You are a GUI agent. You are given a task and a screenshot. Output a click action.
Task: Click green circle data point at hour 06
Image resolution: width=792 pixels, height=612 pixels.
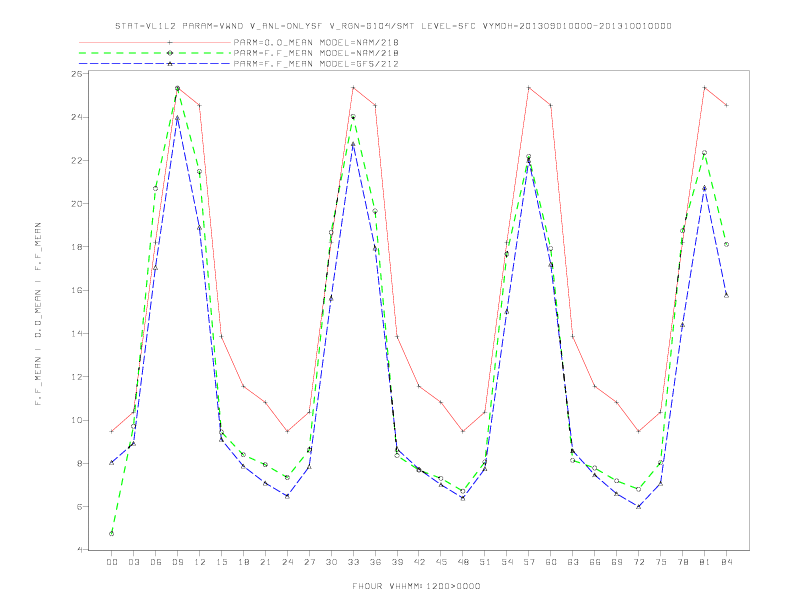tap(156, 188)
